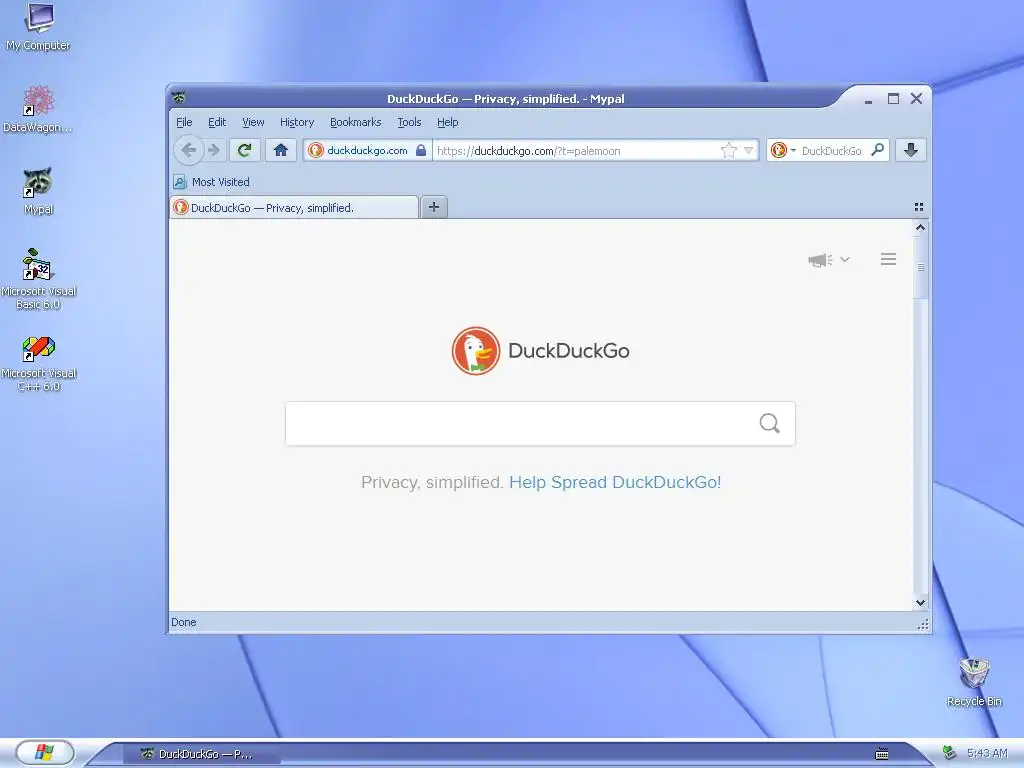Click the magnifier in browser search box

pos(878,150)
